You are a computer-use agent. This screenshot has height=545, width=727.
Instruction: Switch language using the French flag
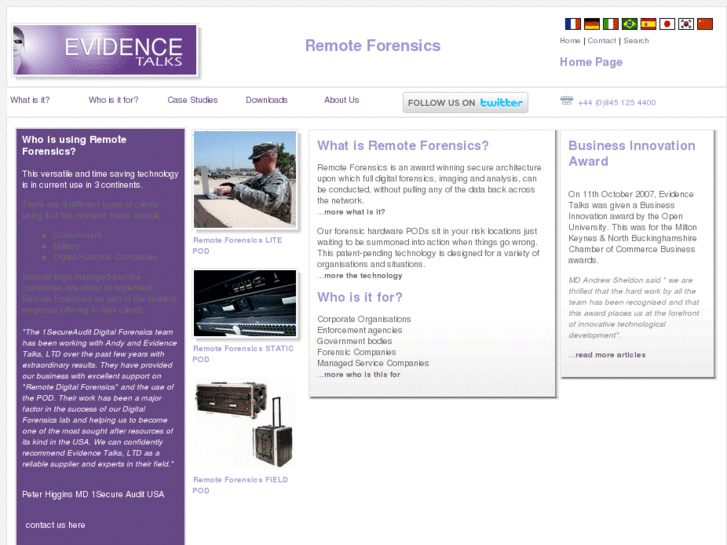[573, 24]
